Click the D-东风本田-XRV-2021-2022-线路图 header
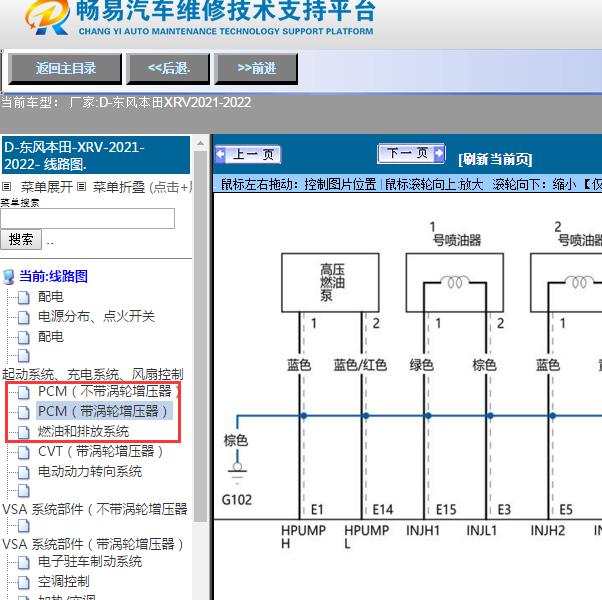The height and width of the screenshot is (600, 602). point(95,155)
